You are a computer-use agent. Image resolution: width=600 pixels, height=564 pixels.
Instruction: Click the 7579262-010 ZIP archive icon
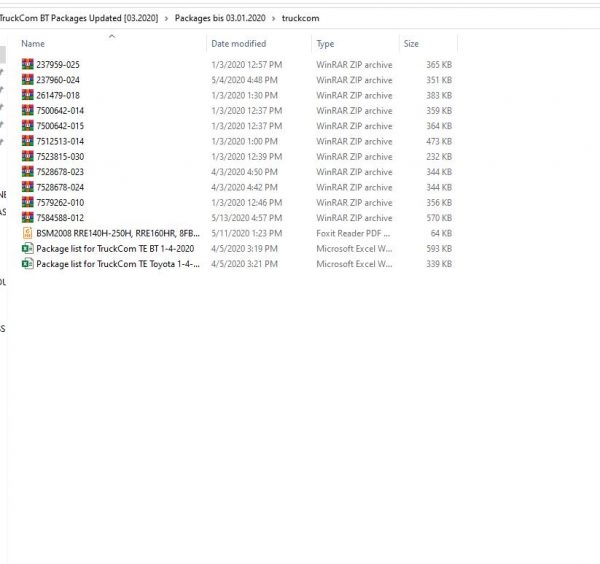(28, 202)
